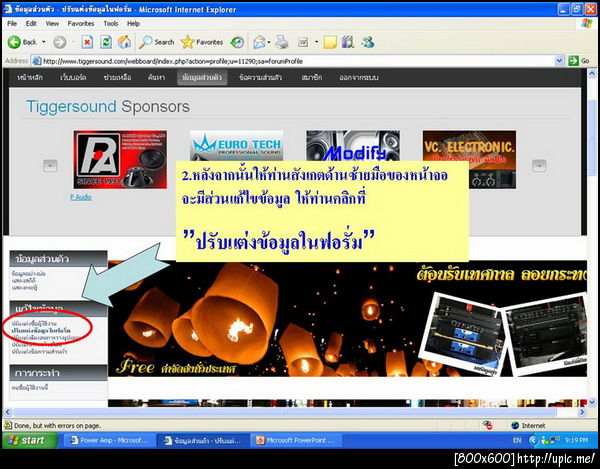
Task: Open the Help menu
Action: point(133,23)
